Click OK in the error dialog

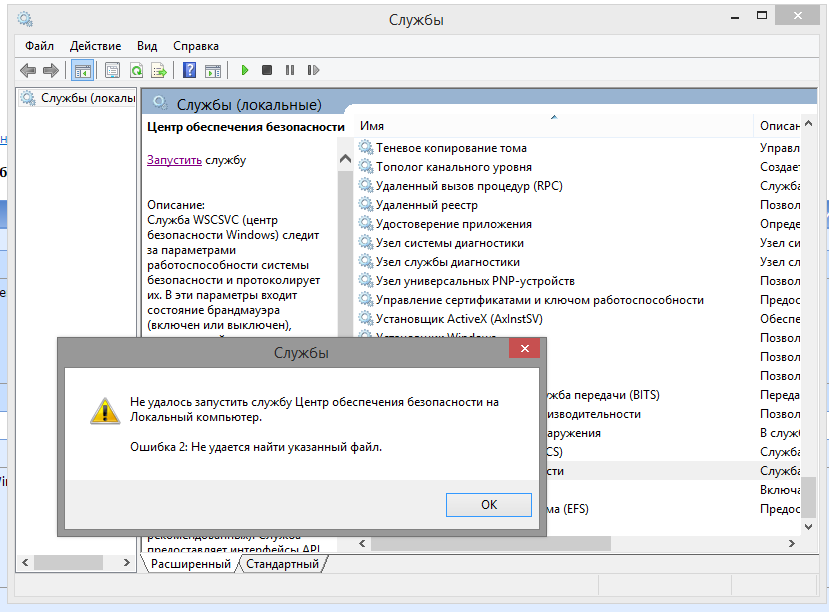[488, 504]
